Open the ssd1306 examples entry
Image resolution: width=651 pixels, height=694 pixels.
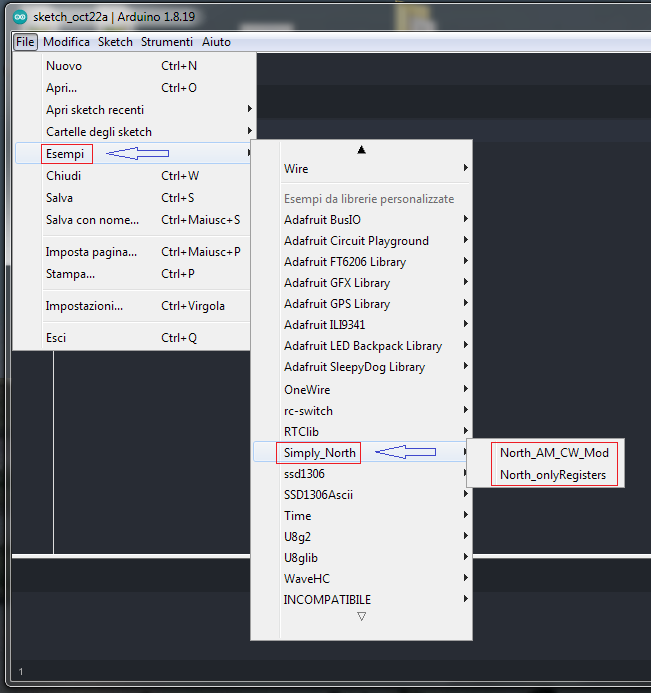(362, 474)
